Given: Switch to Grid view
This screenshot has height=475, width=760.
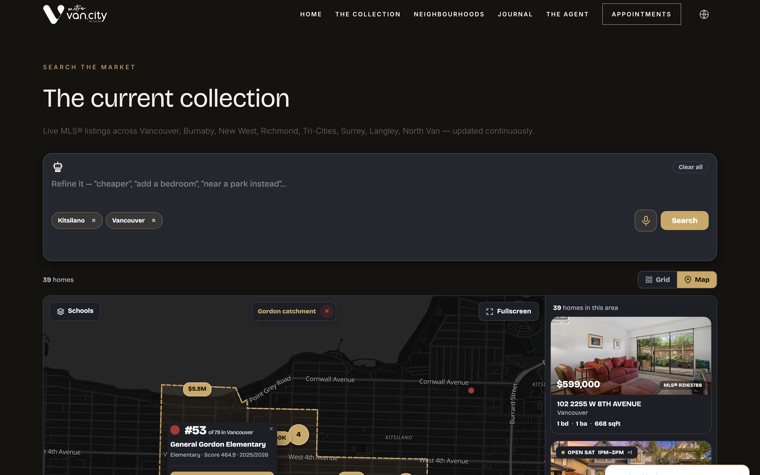Looking at the screenshot, I should point(658,280).
